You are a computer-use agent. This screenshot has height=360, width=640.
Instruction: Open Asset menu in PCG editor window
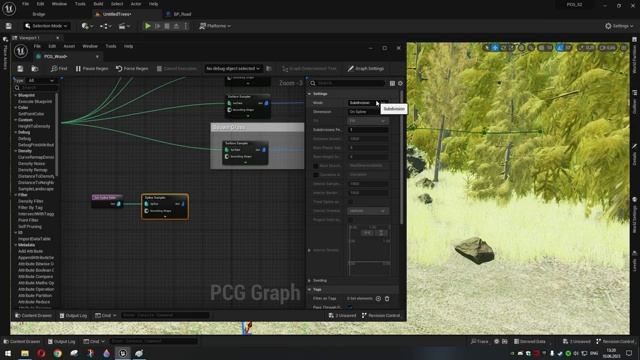tap(69, 47)
